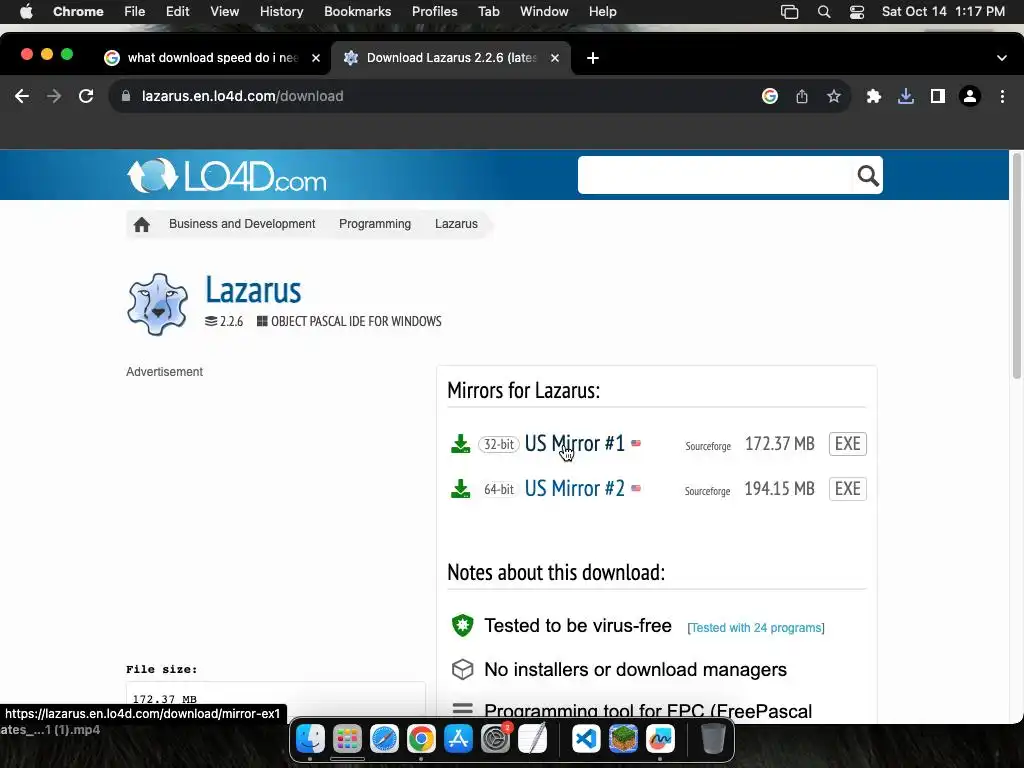Screen dimensions: 1024x768
Task: Open Spotlight search in menu bar
Action: (824, 12)
